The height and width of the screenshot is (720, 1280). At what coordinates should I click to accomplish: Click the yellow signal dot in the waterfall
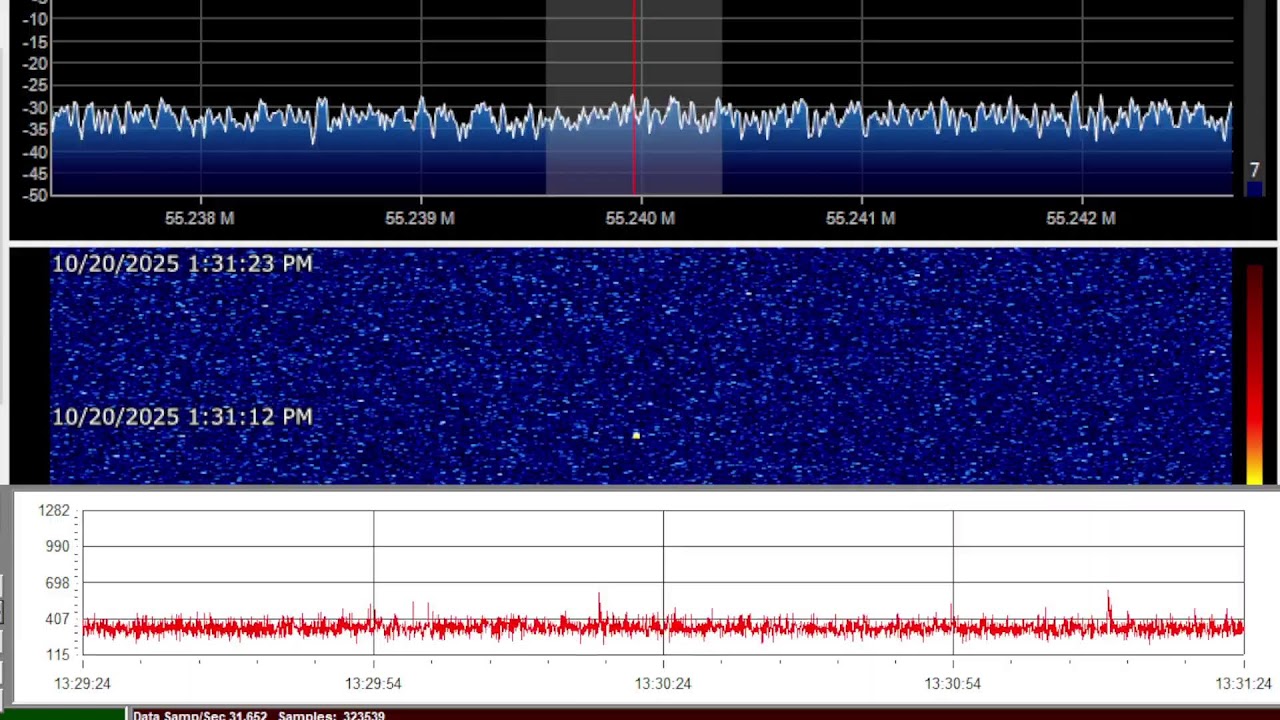point(636,435)
